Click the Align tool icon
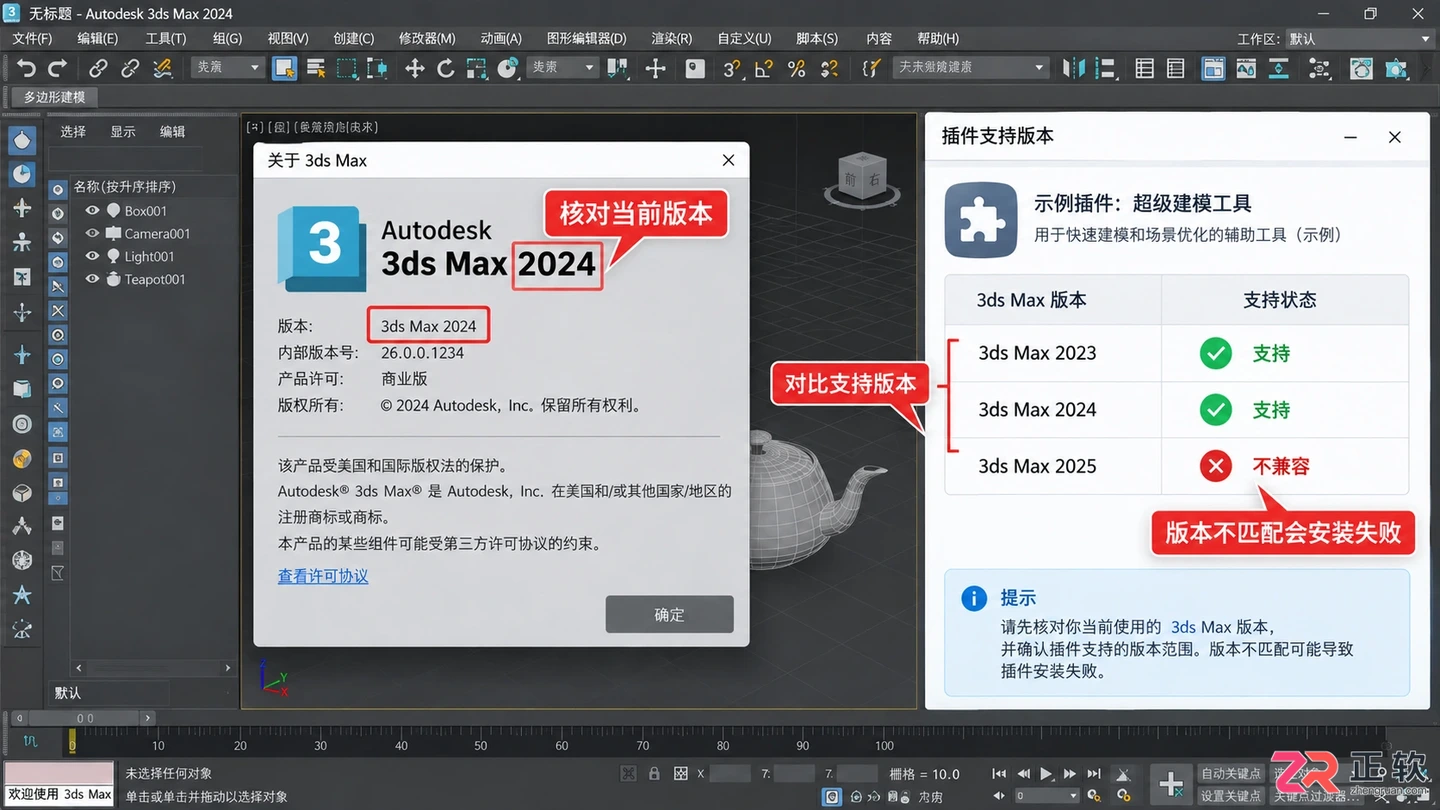Image resolution: width=1440 pixels, height=810 pixels. [1105, 68]
